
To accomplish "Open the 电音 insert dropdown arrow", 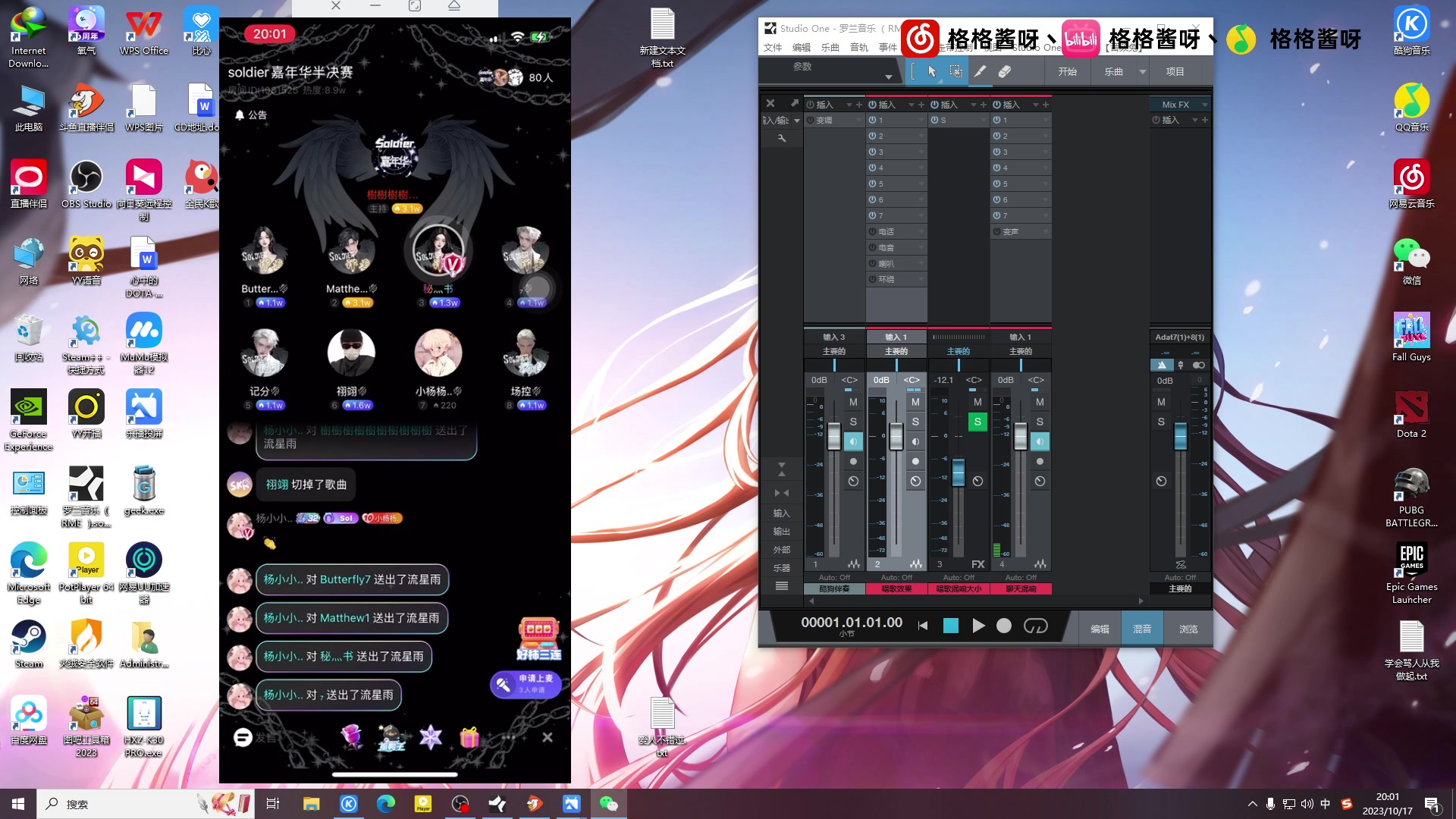I will click(921, 247).
